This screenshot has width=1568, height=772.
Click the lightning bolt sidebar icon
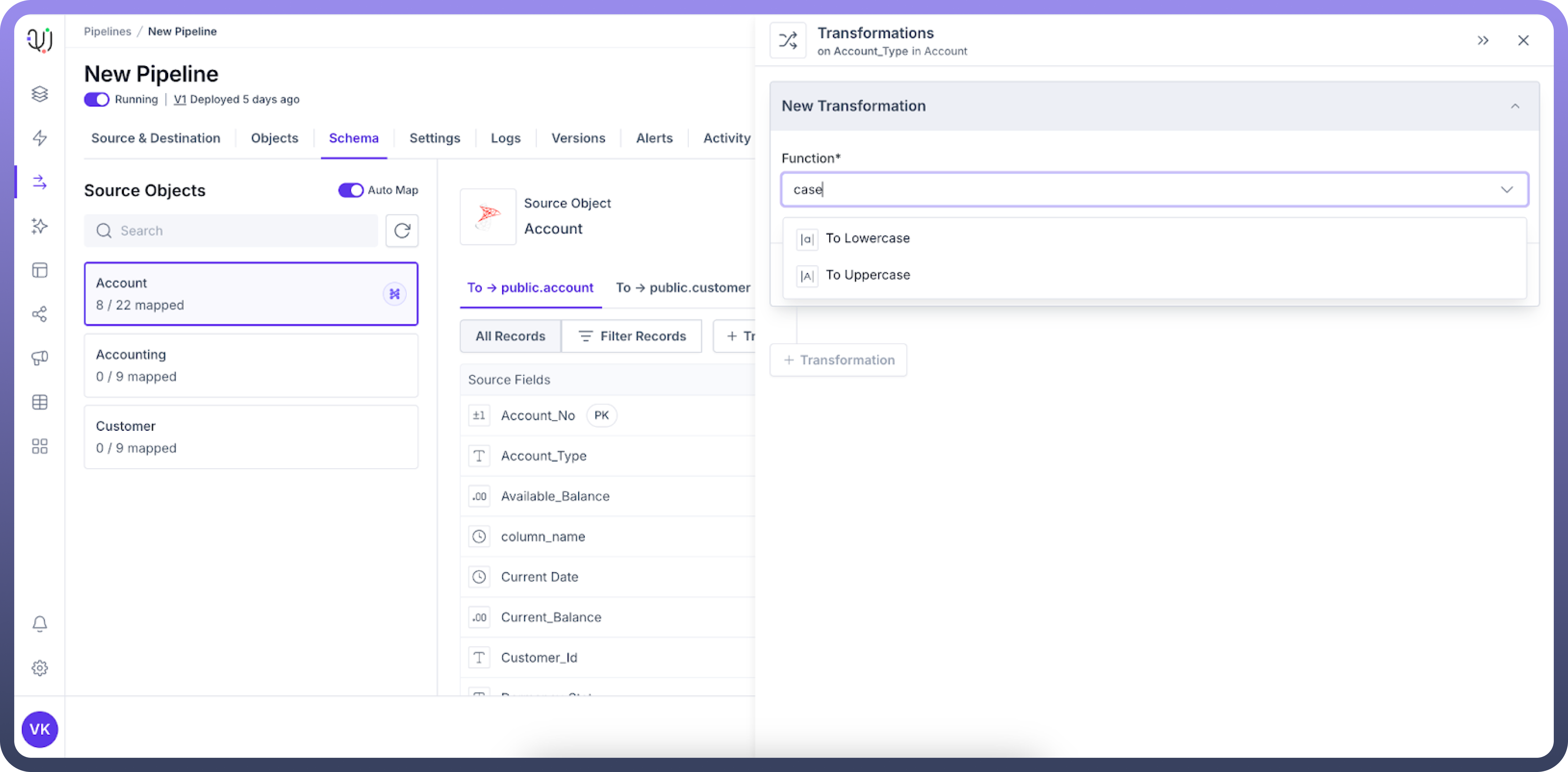tap(39, 138)
